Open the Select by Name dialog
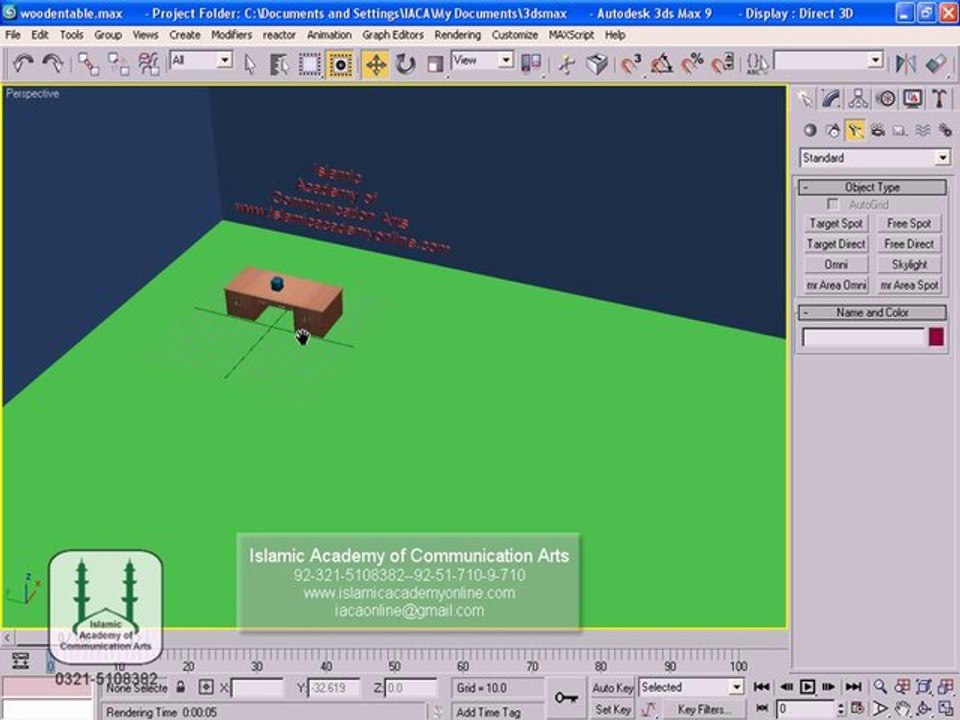 coord(279,64)
